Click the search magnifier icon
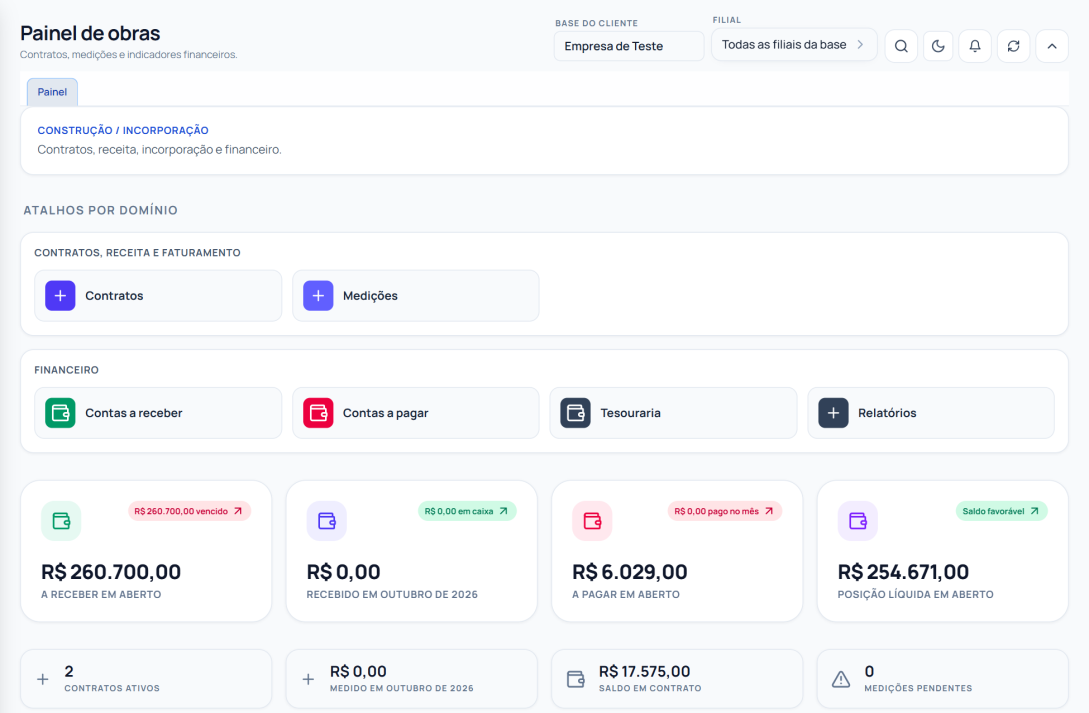Viewport: 1089px width, 713px height. (901, 46)
